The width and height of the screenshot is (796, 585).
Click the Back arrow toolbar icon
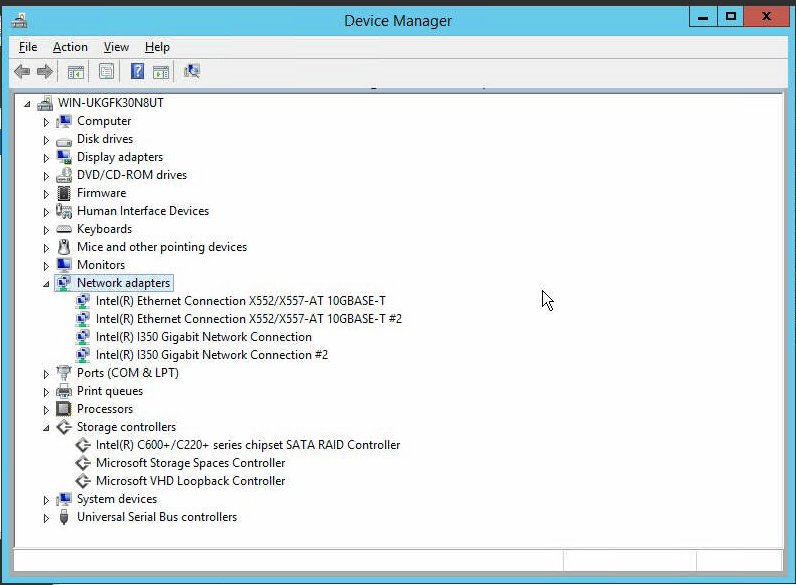pyautogui.click(x=22, y=72)
